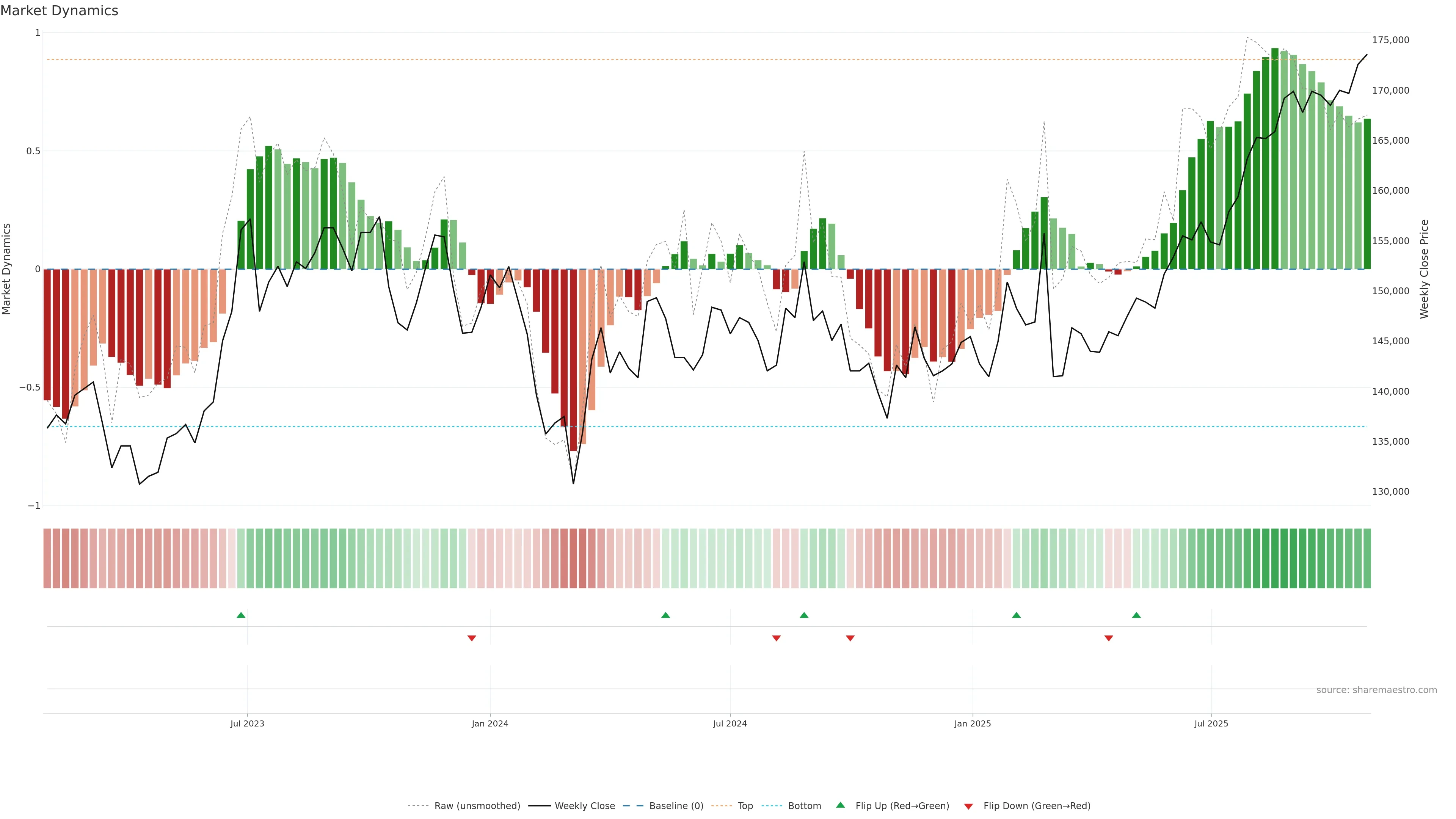Click the Market Dynamics chart title
This screenshot has height=819, width=1456.
click(60, 11)
